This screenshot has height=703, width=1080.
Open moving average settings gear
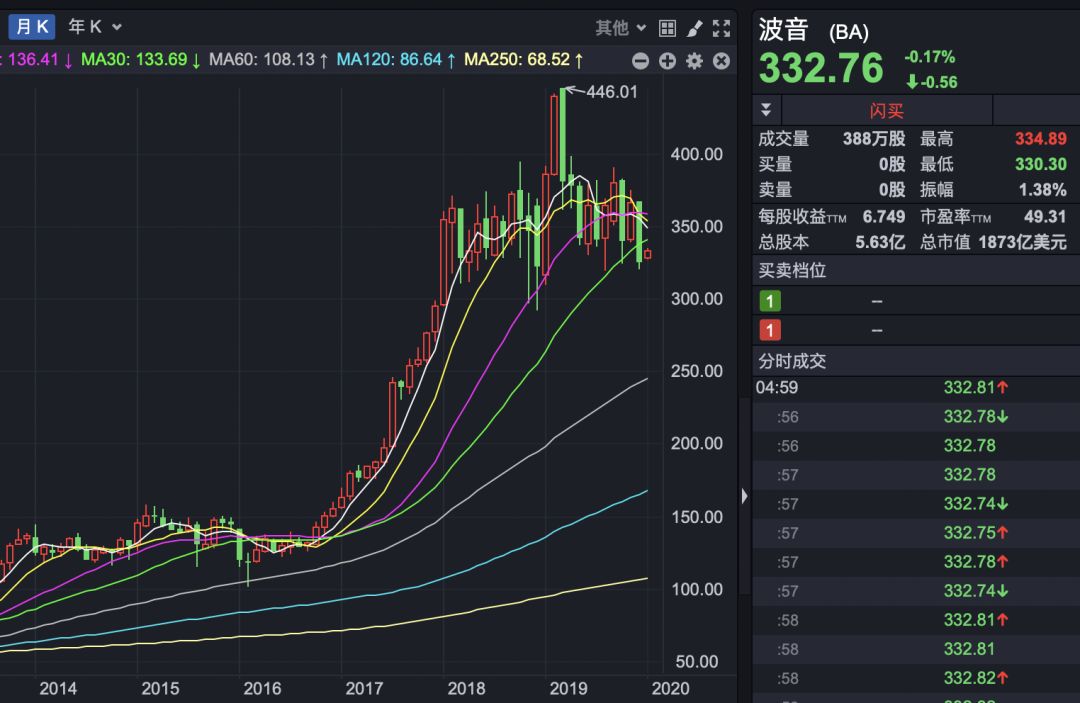[694, 61]
